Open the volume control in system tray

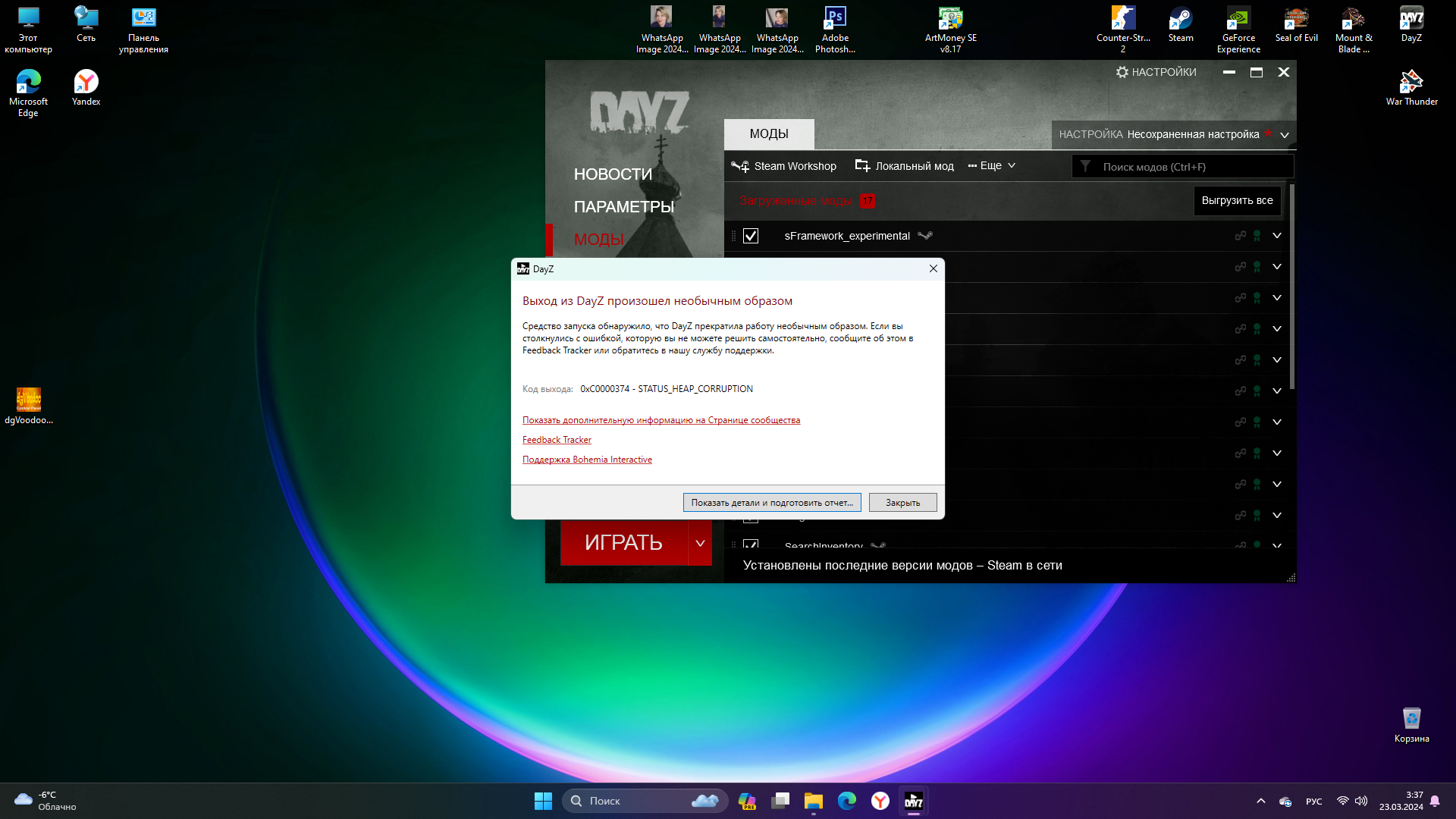pyautogui.click(x=1361, y=801)
